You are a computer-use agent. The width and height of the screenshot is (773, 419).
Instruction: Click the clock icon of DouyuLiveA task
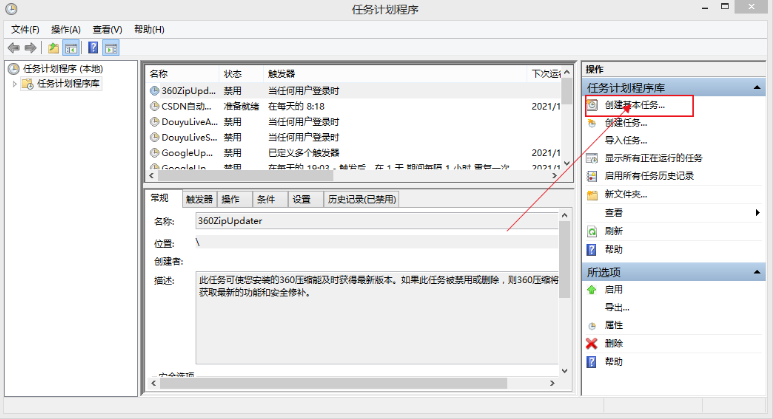[x=154, y=122]
